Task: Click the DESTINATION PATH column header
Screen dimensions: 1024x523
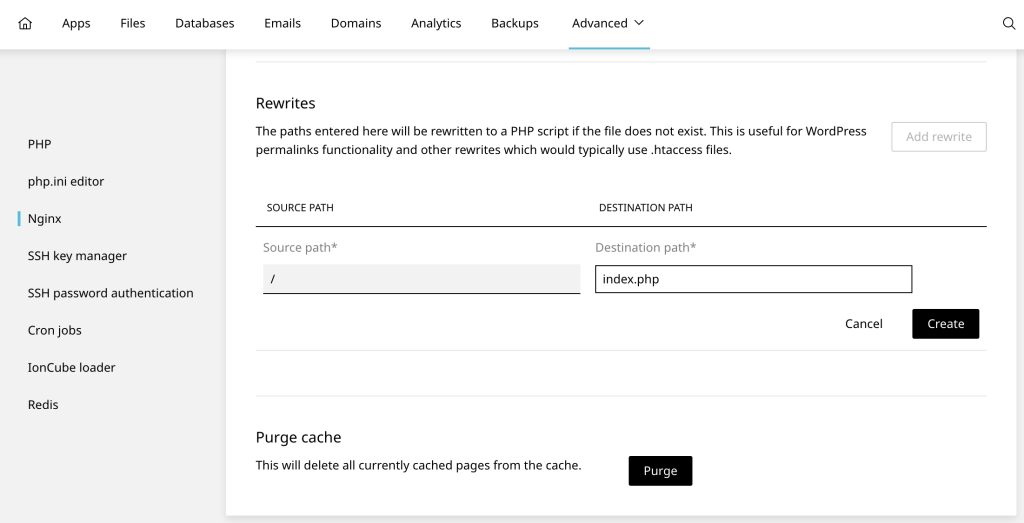Action: (645, 208)
